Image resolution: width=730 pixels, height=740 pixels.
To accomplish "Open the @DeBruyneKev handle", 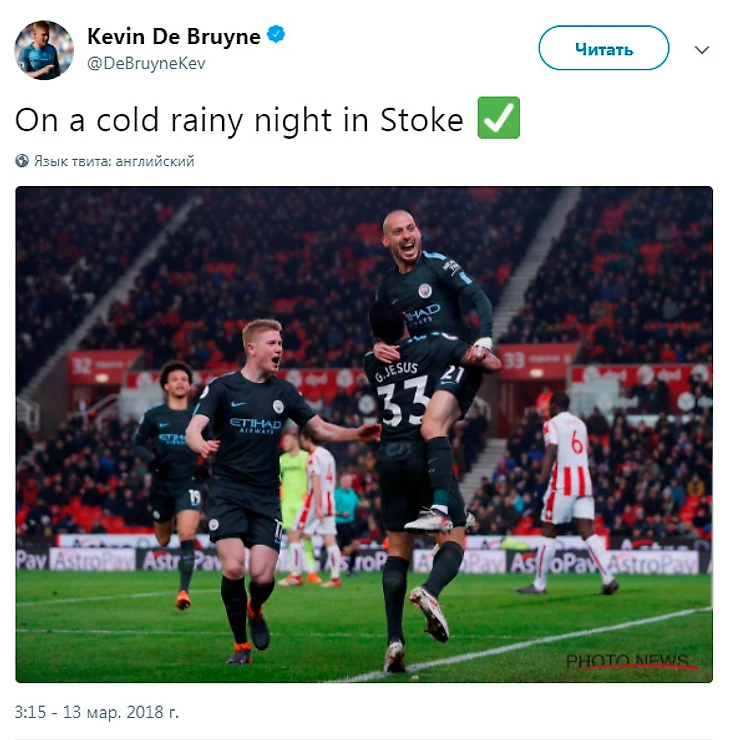I will coord(146,63).
